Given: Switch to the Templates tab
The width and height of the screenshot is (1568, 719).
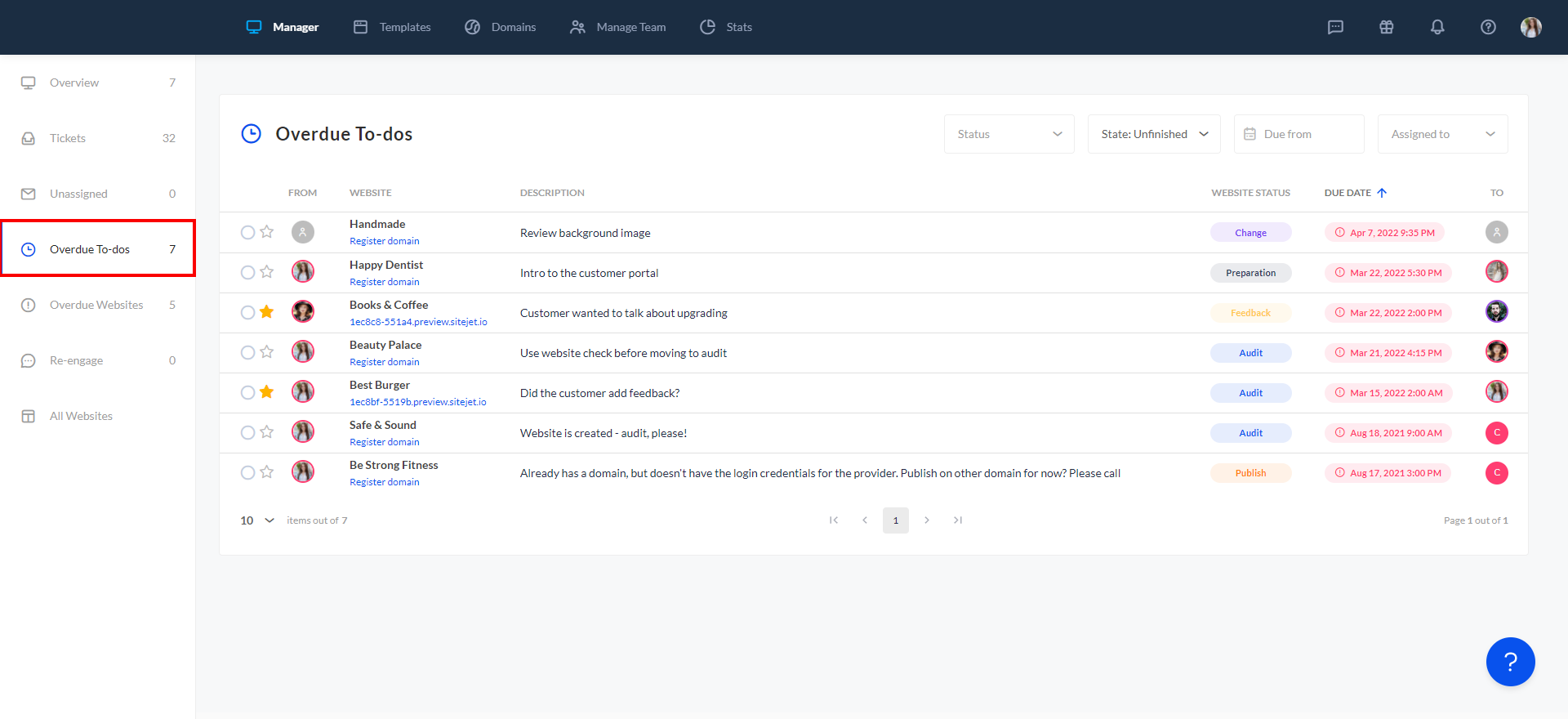Looking at the screenshot, I should [393, 27].
